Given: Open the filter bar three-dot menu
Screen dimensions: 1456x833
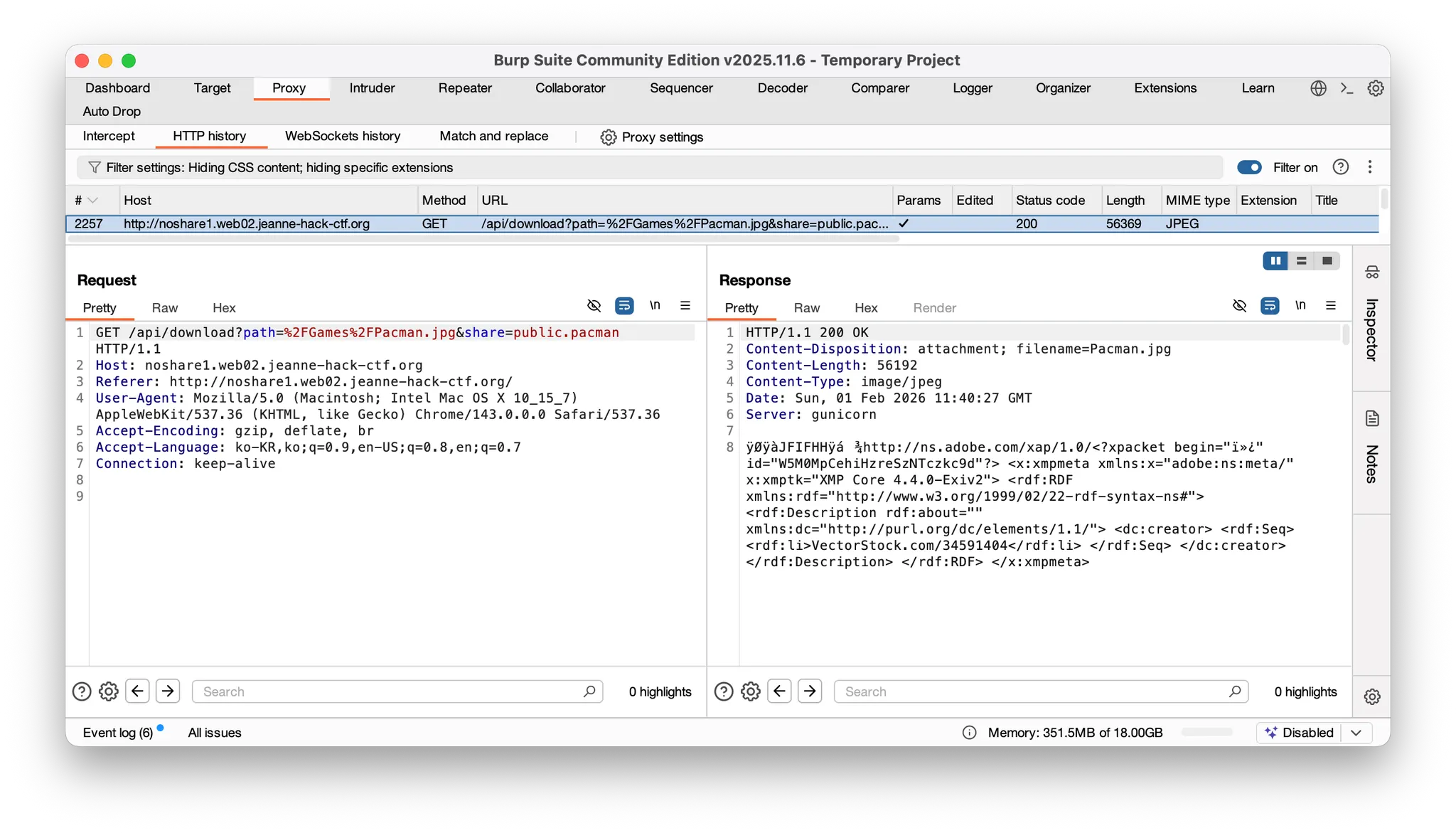Looking at the screenshot, I should [x=1370, y=167].
